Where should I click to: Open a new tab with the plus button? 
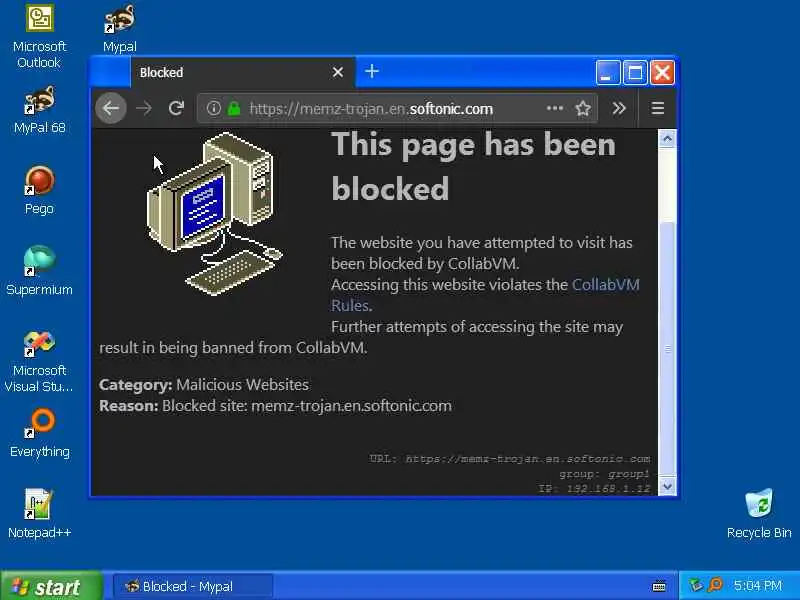point(372,71)
